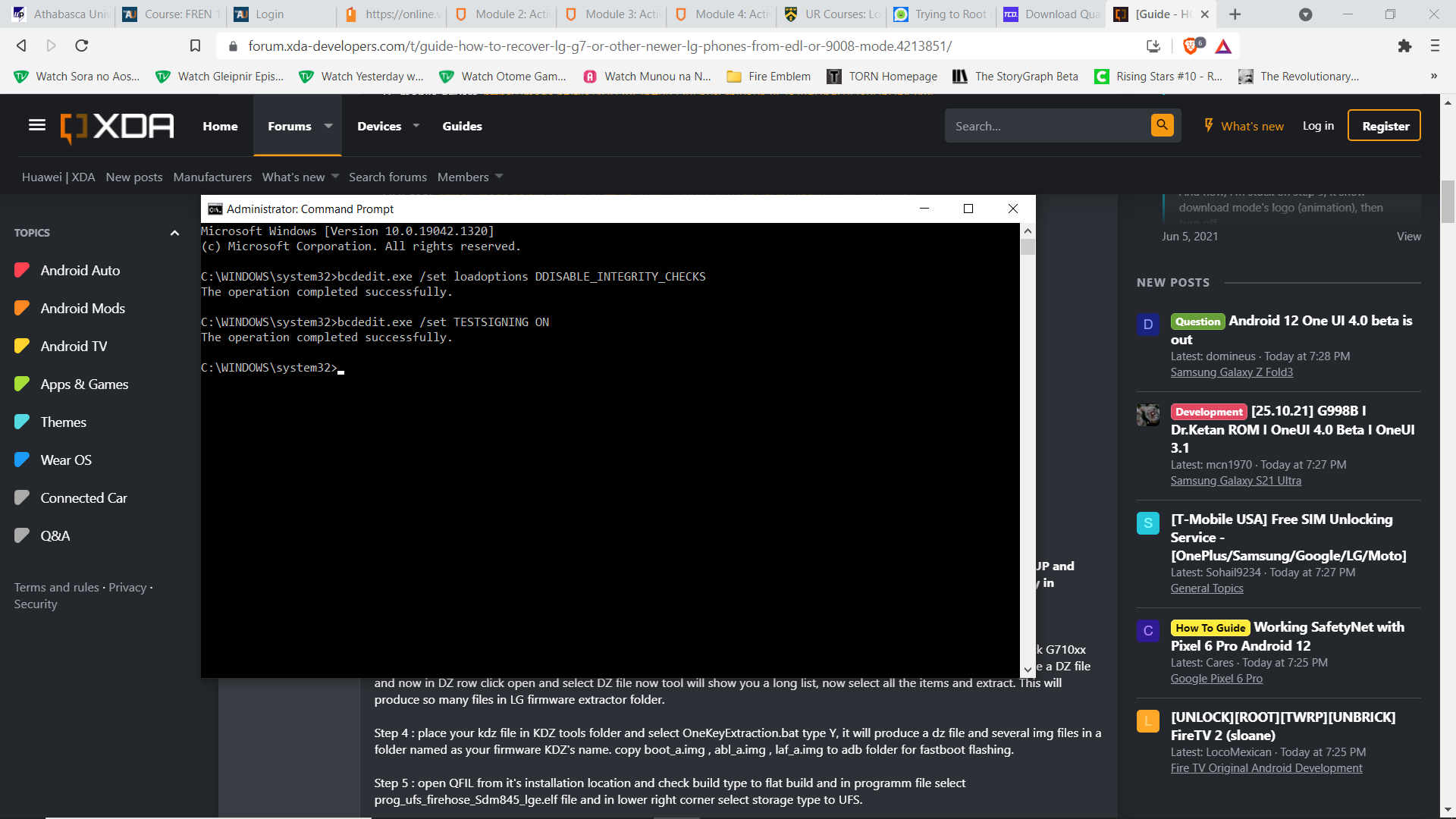Open the tab search dropdown
Viewport: 1456px width, 819px height.
pyautogui.click(x=1305, y=14)
